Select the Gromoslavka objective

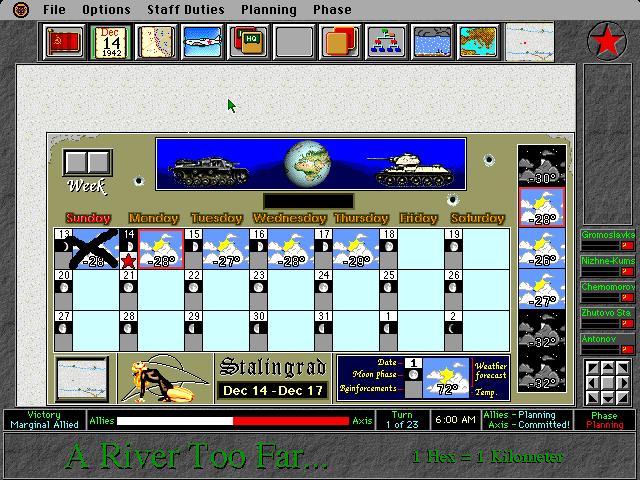point(608,240)
